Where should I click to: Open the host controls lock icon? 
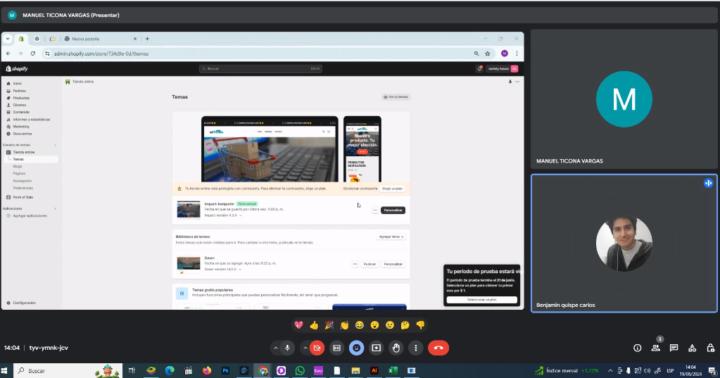pos(710,348)
